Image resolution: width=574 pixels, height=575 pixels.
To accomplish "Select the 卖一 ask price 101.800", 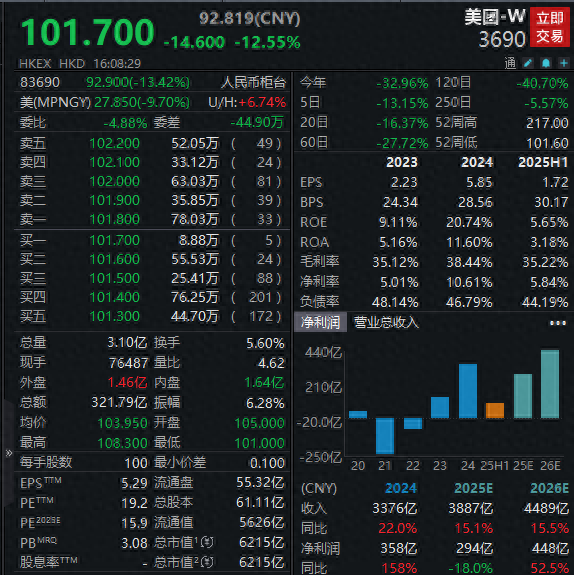I will pos(114,219).
